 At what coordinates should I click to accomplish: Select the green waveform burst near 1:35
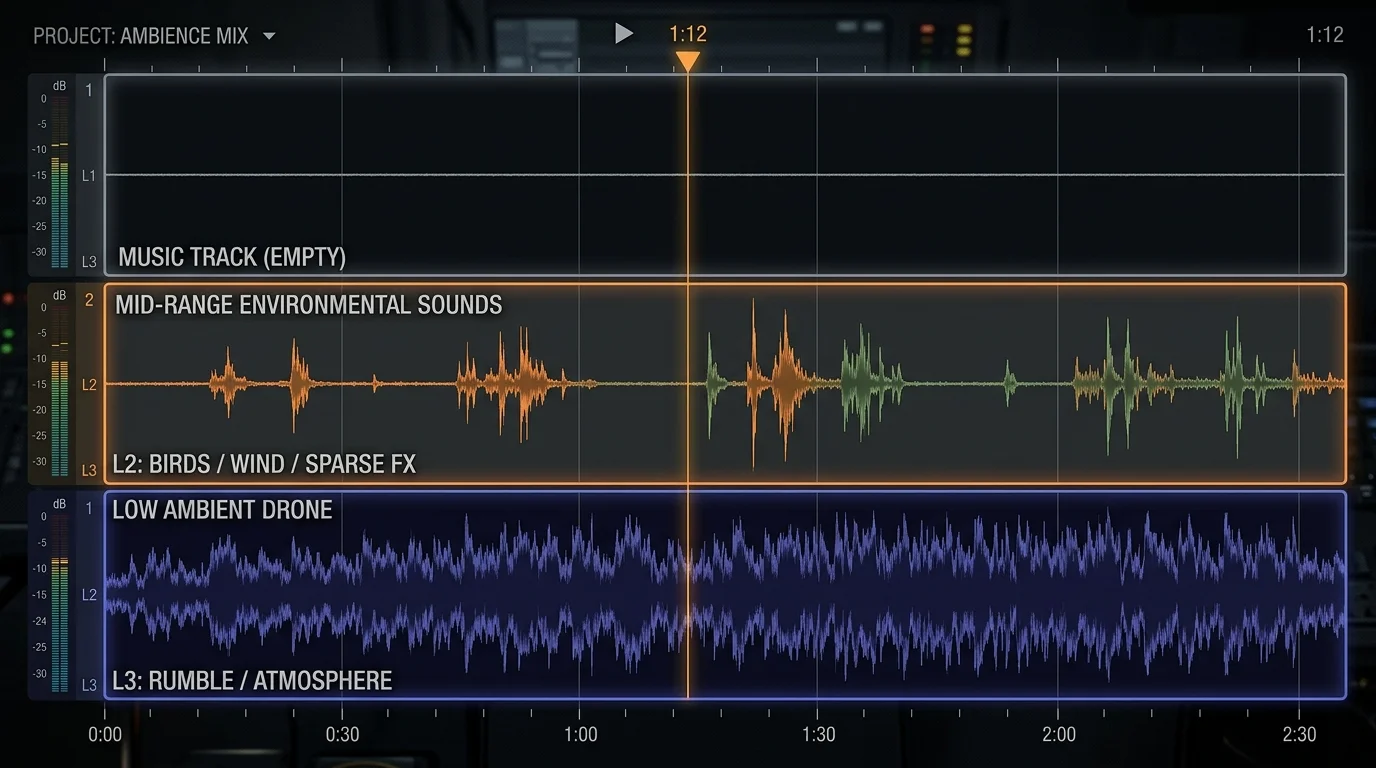click(862, 383)
